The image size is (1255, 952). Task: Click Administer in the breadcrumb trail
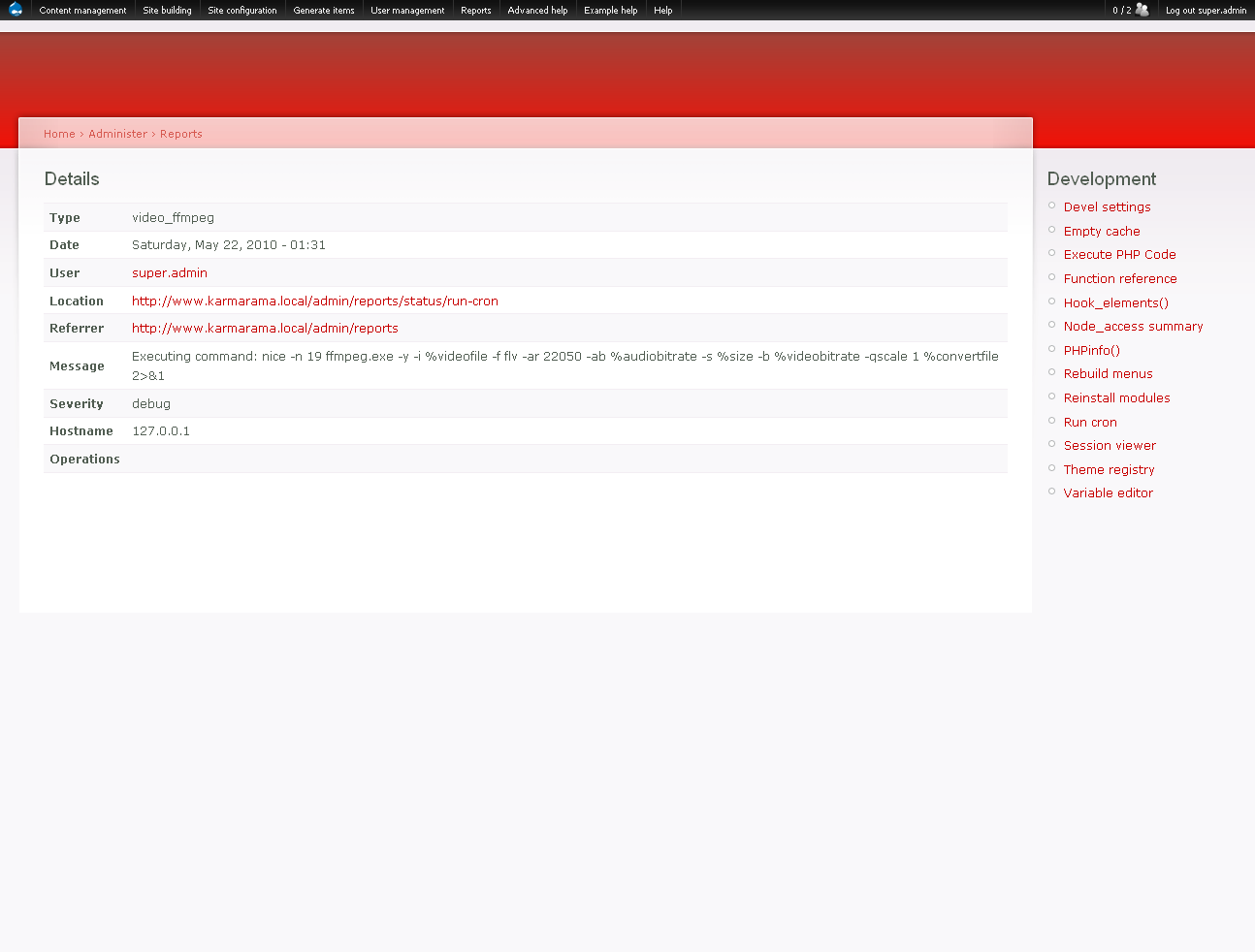[x=117, y=134]
